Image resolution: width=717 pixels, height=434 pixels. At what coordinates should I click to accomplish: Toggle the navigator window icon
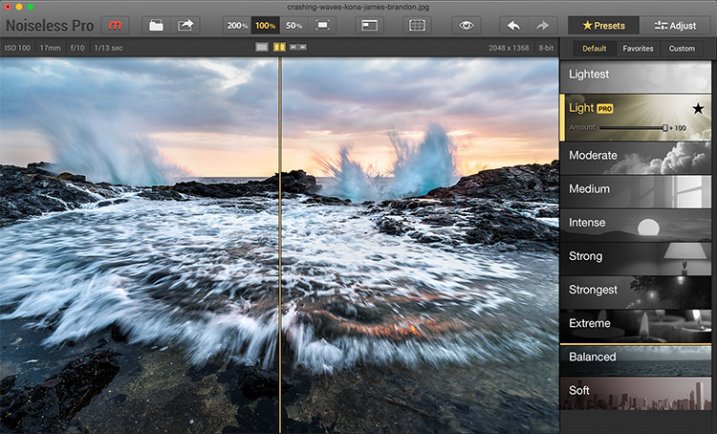[x=369, y=25]
